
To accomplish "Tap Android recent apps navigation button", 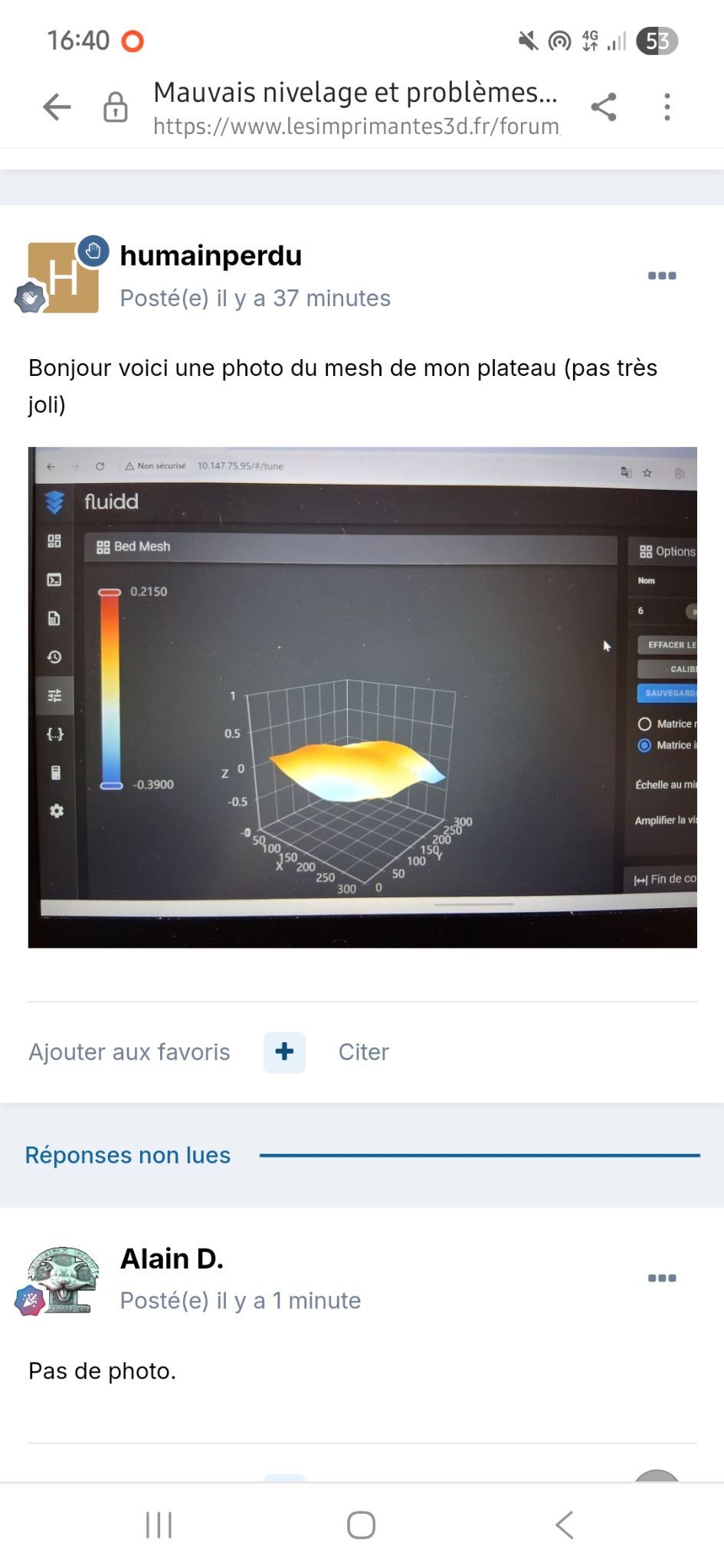I will [159, 1525].
